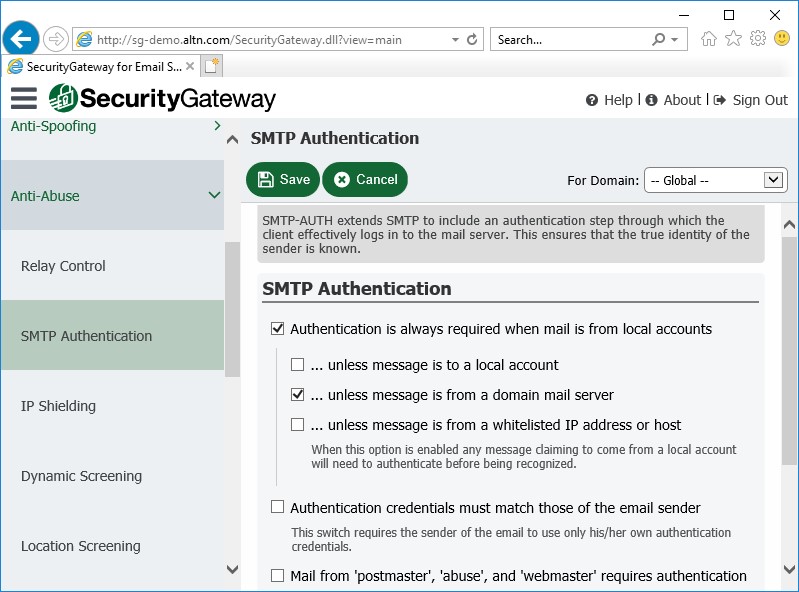
Task: Click the favorites star icon
Action: pos(733,39)
